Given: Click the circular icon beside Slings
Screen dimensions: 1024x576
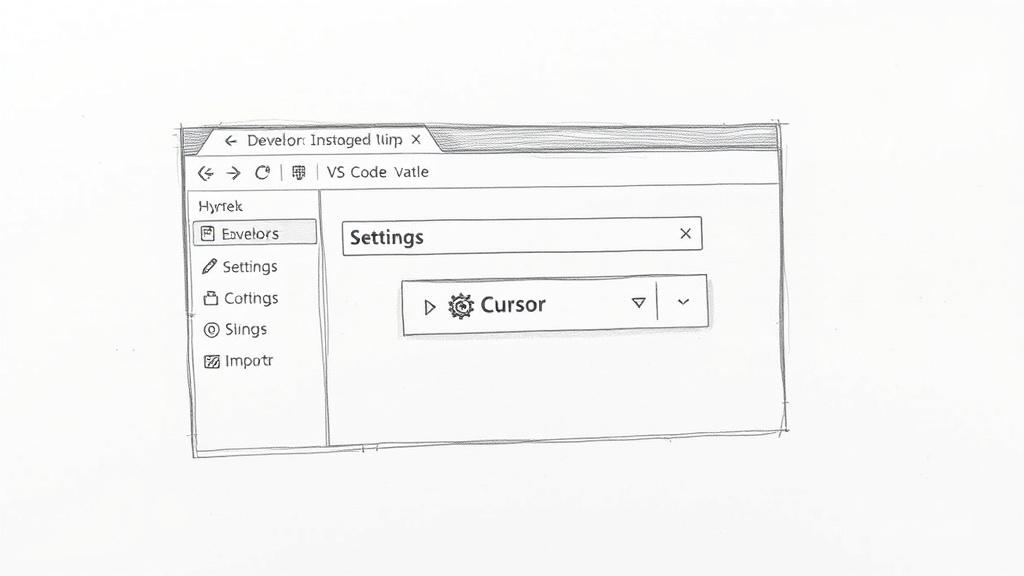Looking at the screenshot, I should (x=212, y=330).
